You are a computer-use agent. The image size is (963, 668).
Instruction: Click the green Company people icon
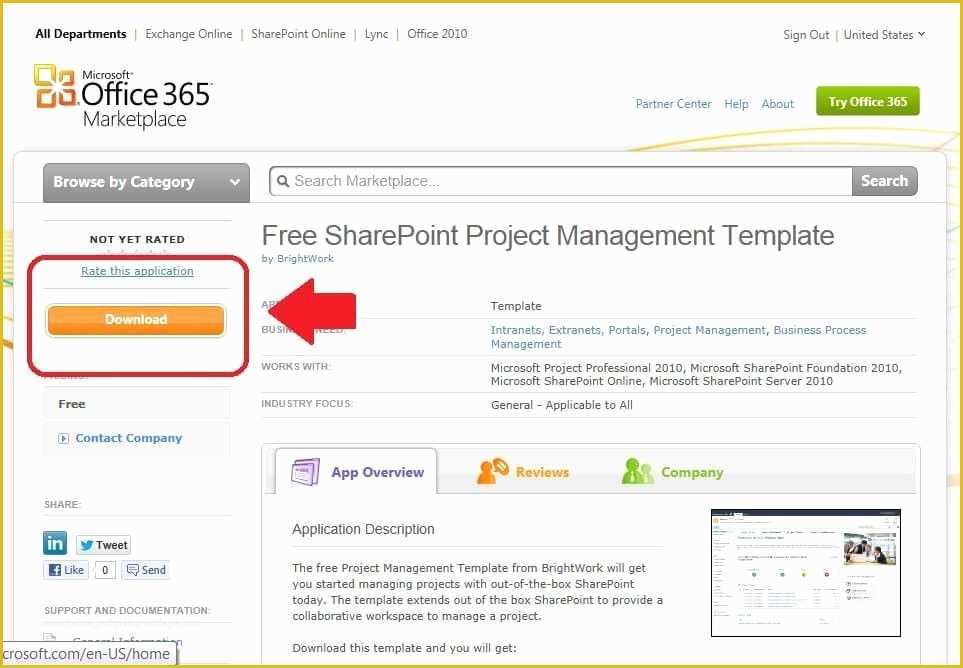coord(637,471)
